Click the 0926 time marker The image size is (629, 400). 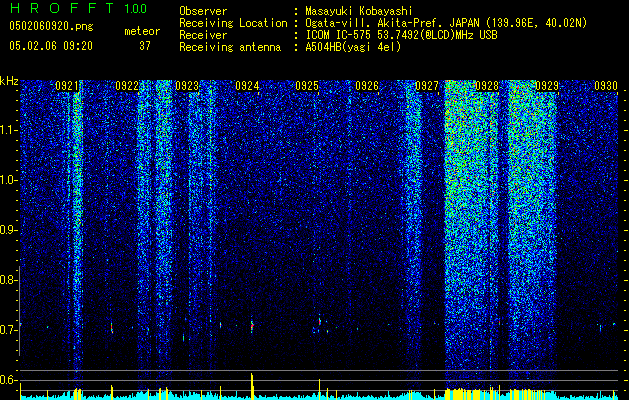point(367,86)
